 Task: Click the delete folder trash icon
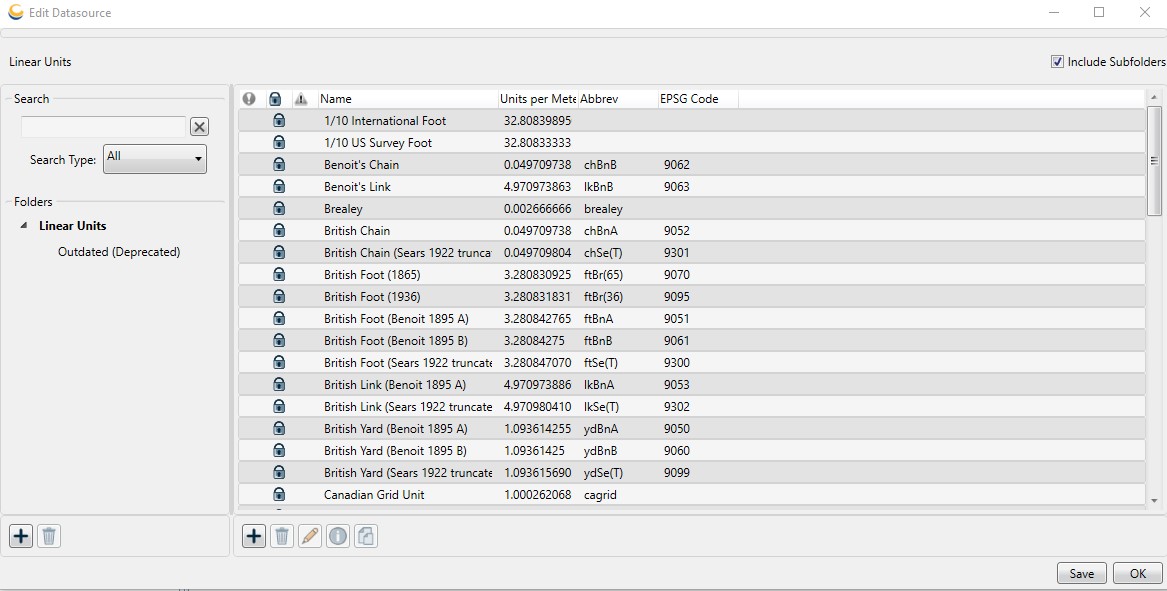[49, 536]
